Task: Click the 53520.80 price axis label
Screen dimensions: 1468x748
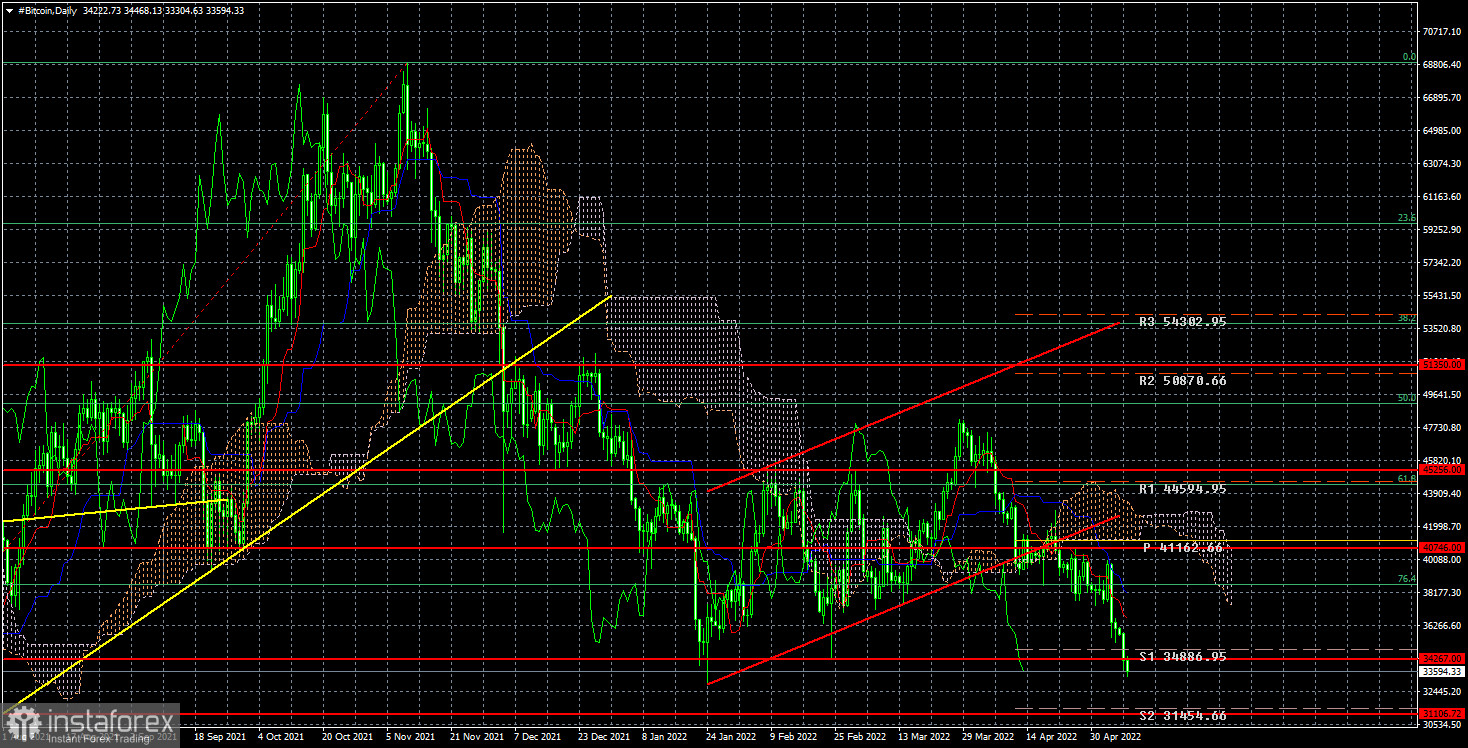Action: (1444, 329)
